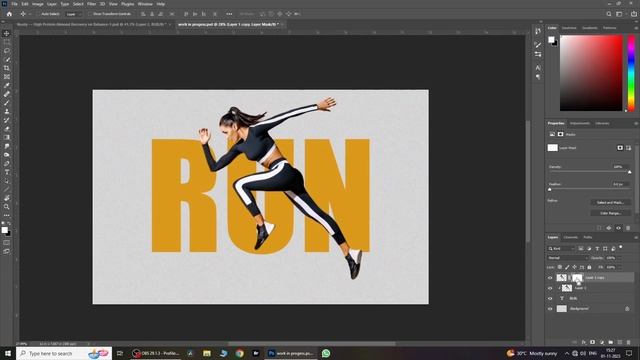The height and width of the screenshot is (360, 640).
Task: Select the Rectangular Marquee tool
Action: [7, 42]
